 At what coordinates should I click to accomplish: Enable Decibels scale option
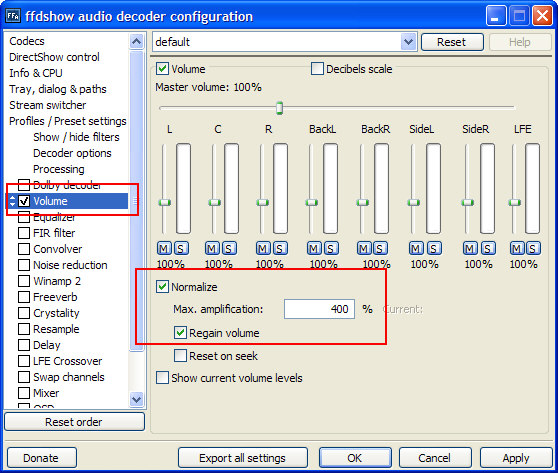tap(317, 68)
